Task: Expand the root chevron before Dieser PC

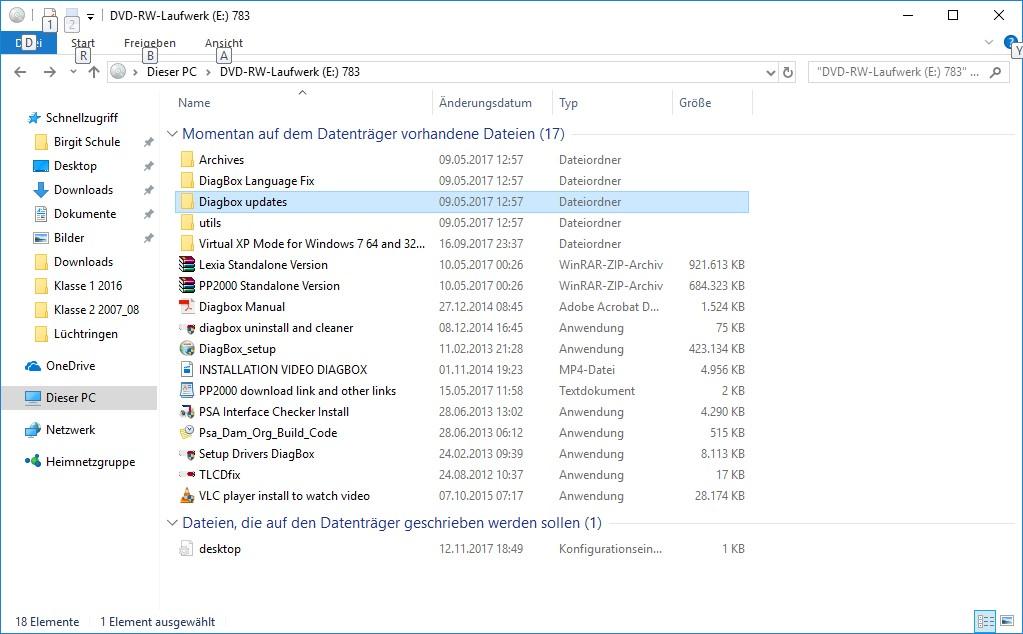Action: coord(135,72)
